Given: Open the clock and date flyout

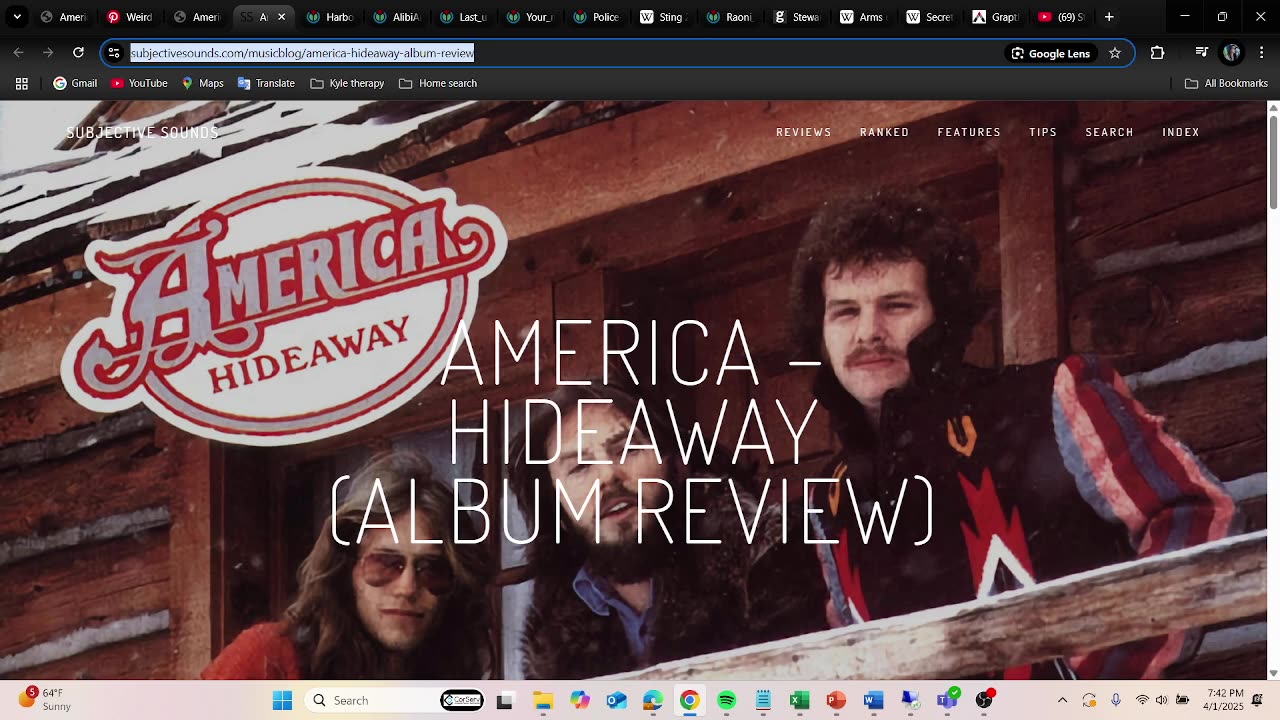Looking at the screenshot, I should (1225, 700).
